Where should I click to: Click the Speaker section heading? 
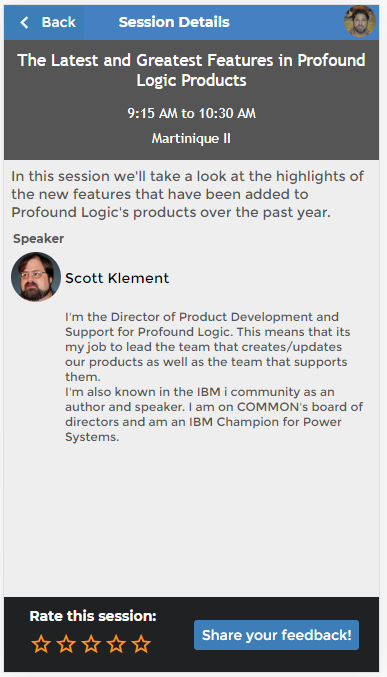coord(38,239)
